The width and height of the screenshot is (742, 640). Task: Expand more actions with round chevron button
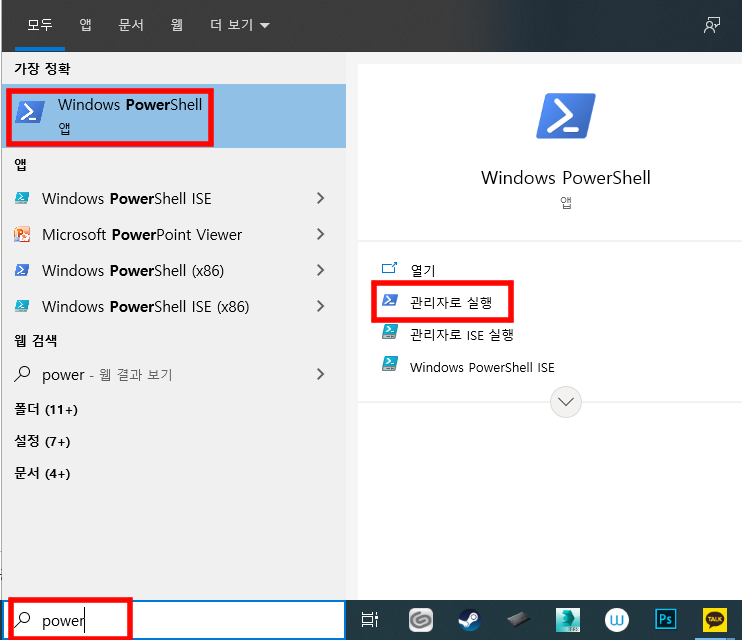565,402
